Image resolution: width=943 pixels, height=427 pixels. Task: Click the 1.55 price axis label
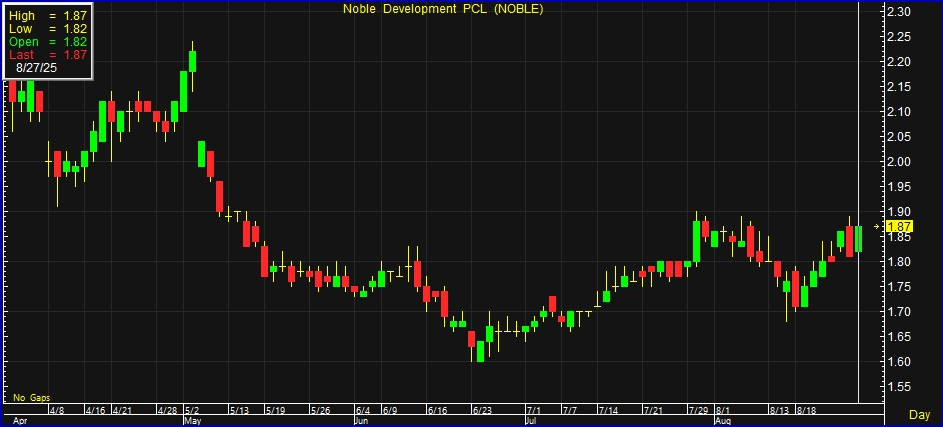tap(900, 387)
